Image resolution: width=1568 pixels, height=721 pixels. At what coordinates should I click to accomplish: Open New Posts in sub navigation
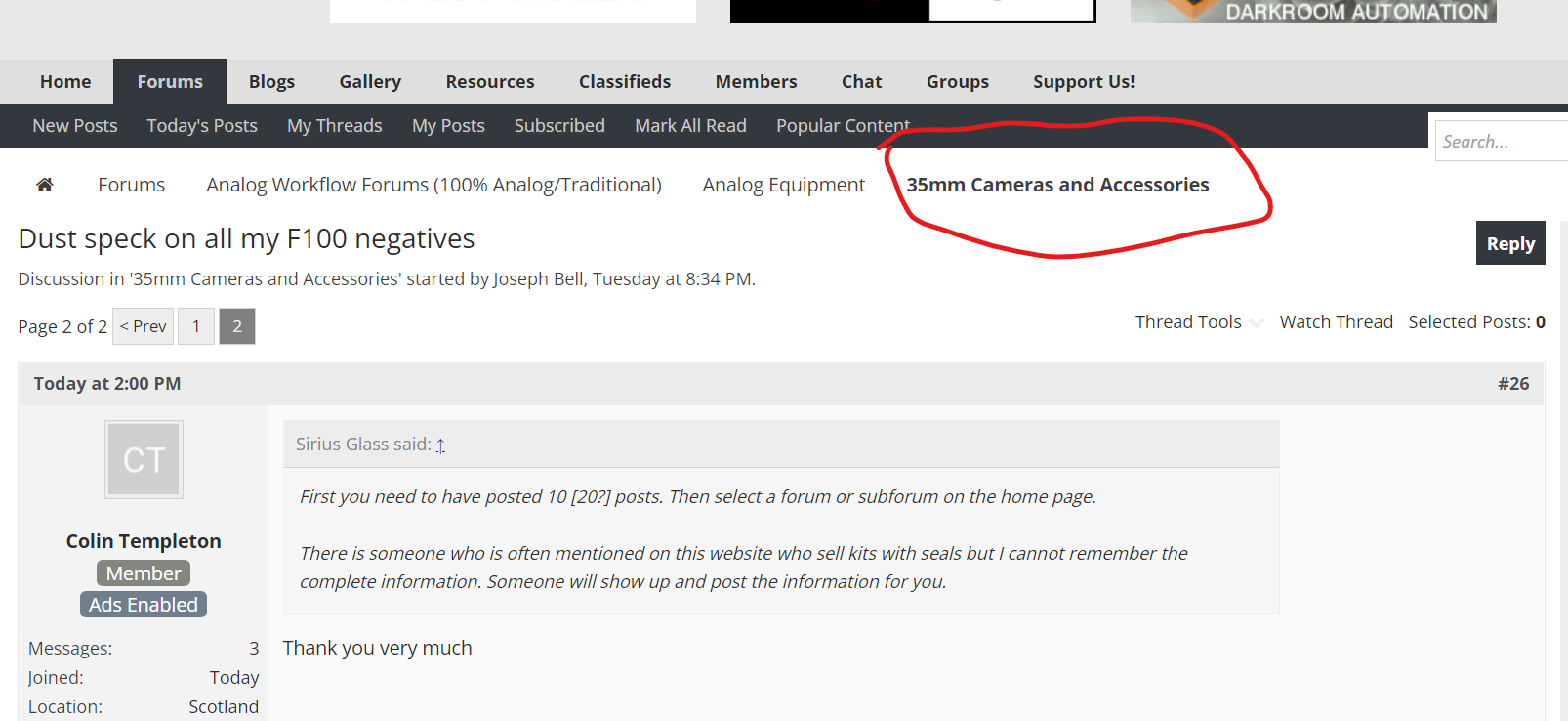pos(75,126)
